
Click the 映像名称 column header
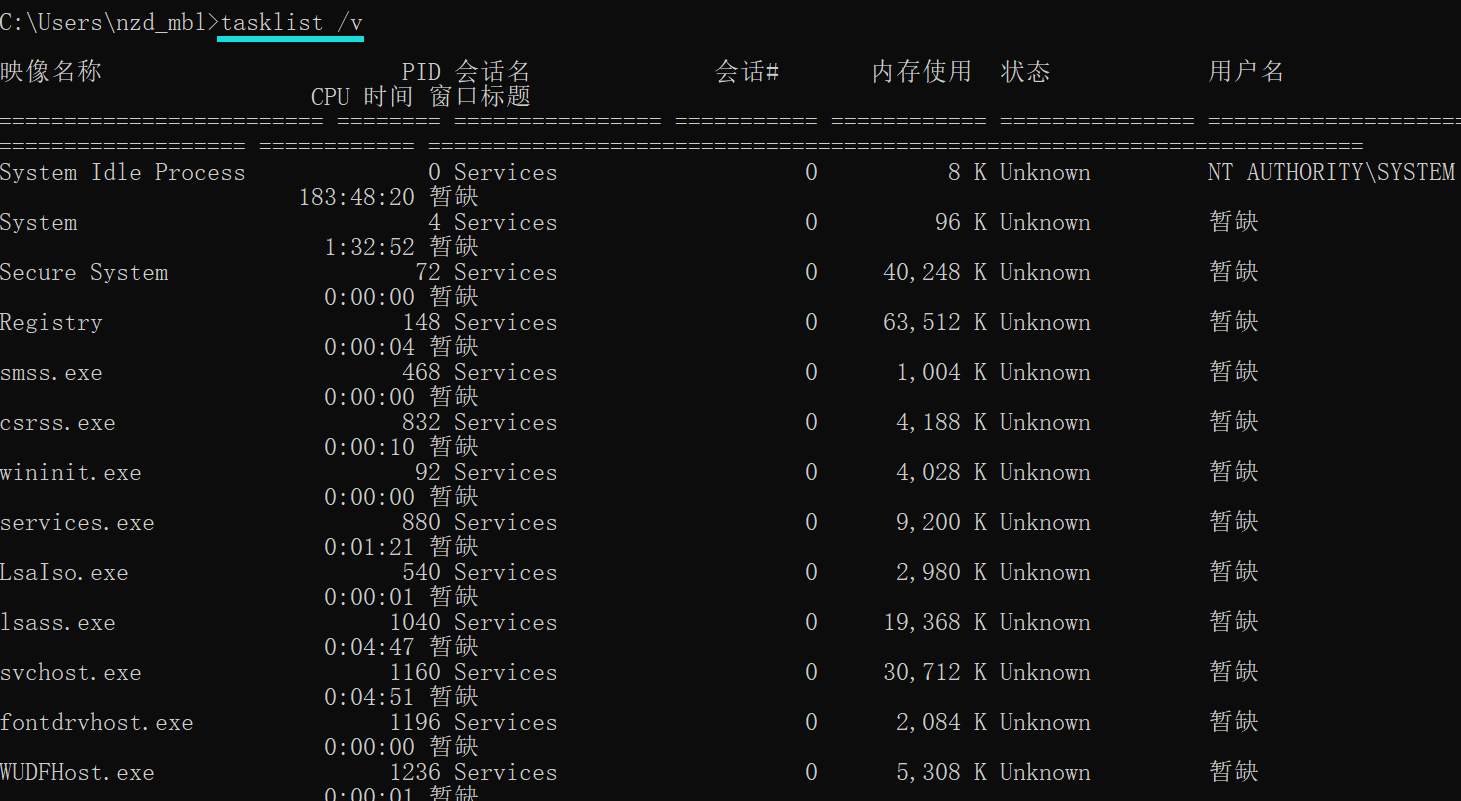pyautogui.click(x=51, y=72)
